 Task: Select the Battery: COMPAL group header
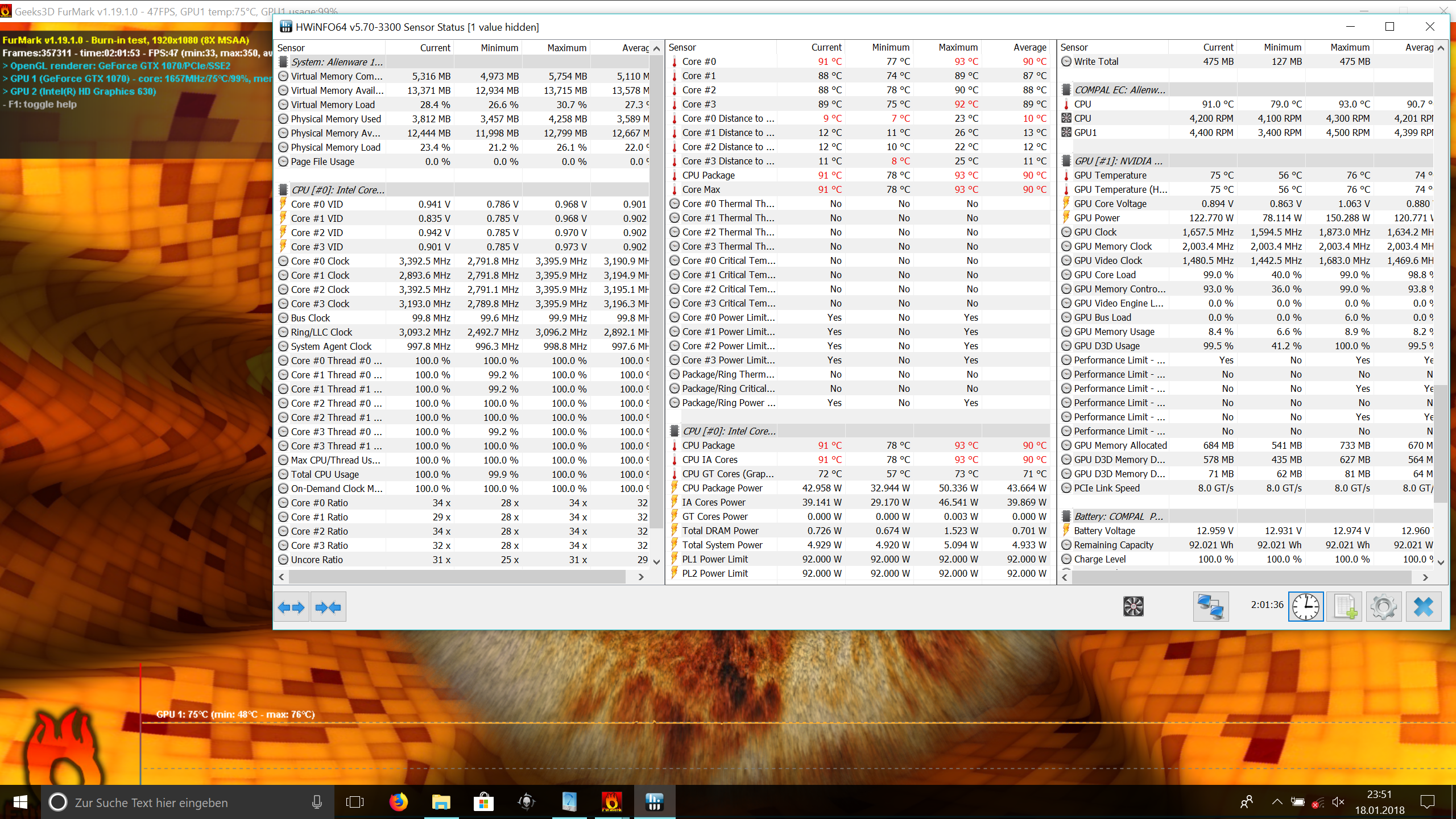1118,516
